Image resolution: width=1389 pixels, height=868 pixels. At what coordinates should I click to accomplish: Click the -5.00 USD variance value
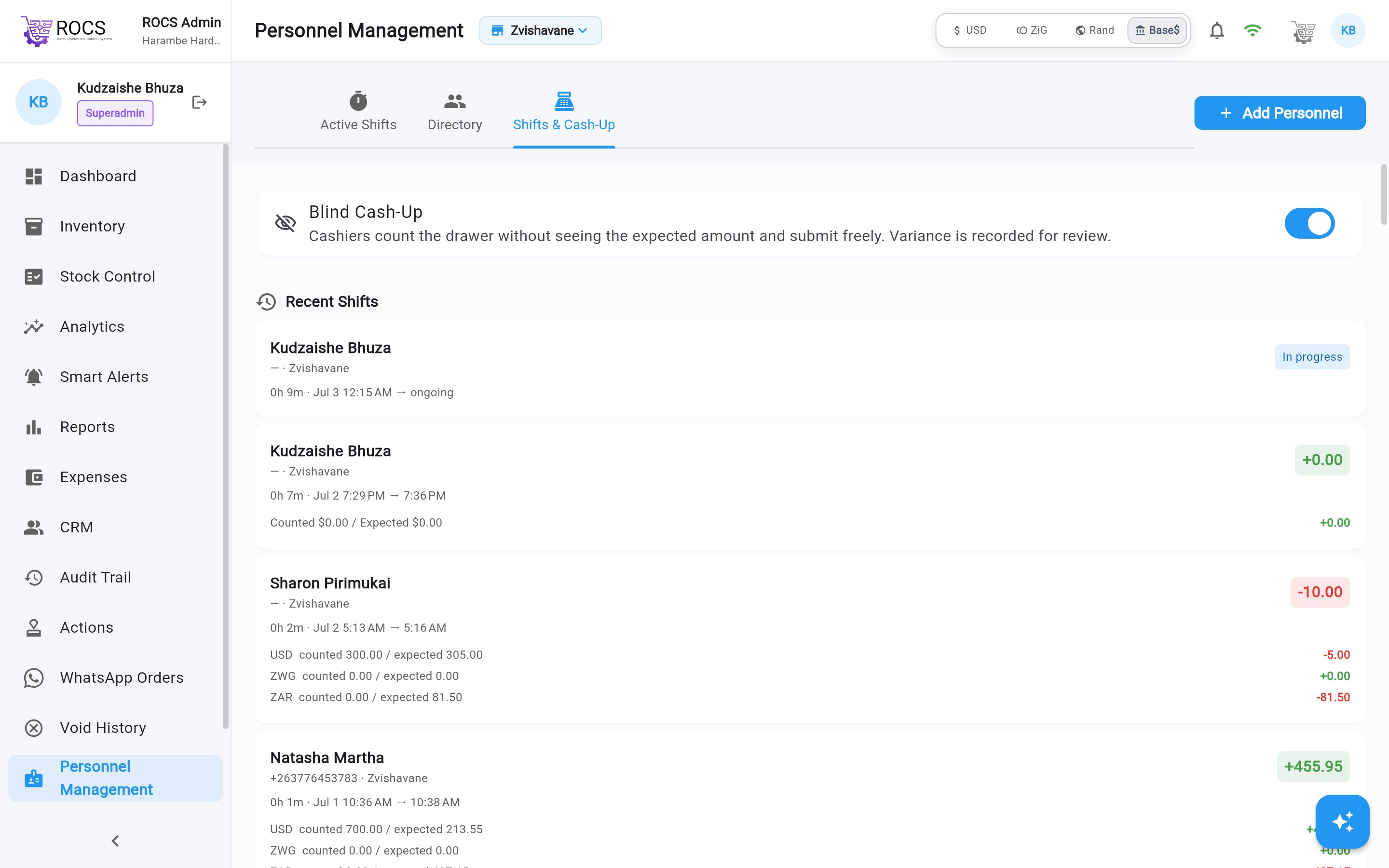pyautogui.click(x=1336, y=654)
